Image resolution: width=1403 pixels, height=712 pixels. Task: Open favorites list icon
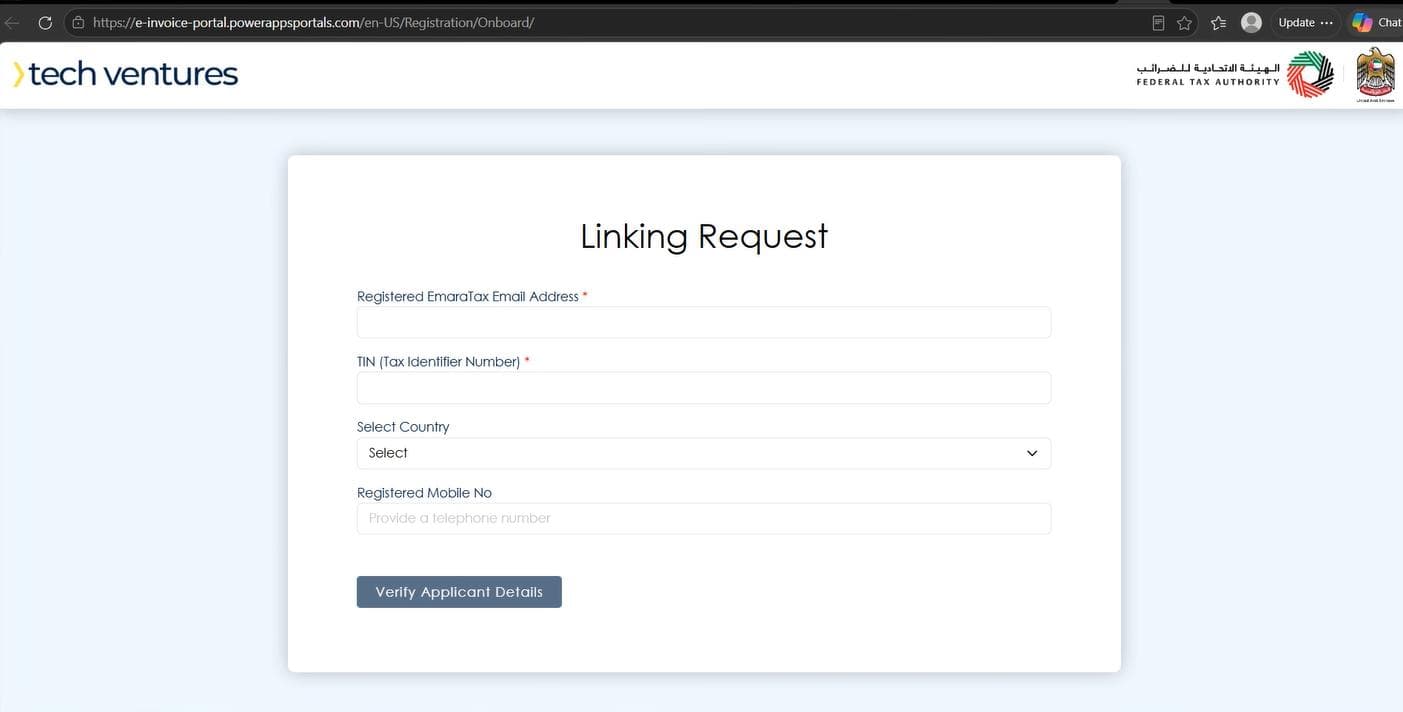[1218, 22]
